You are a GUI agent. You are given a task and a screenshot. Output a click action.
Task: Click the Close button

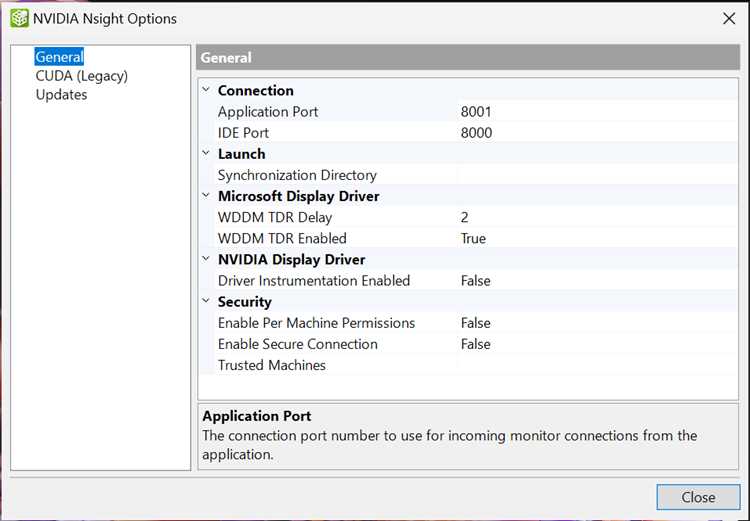tap(698, 497)
